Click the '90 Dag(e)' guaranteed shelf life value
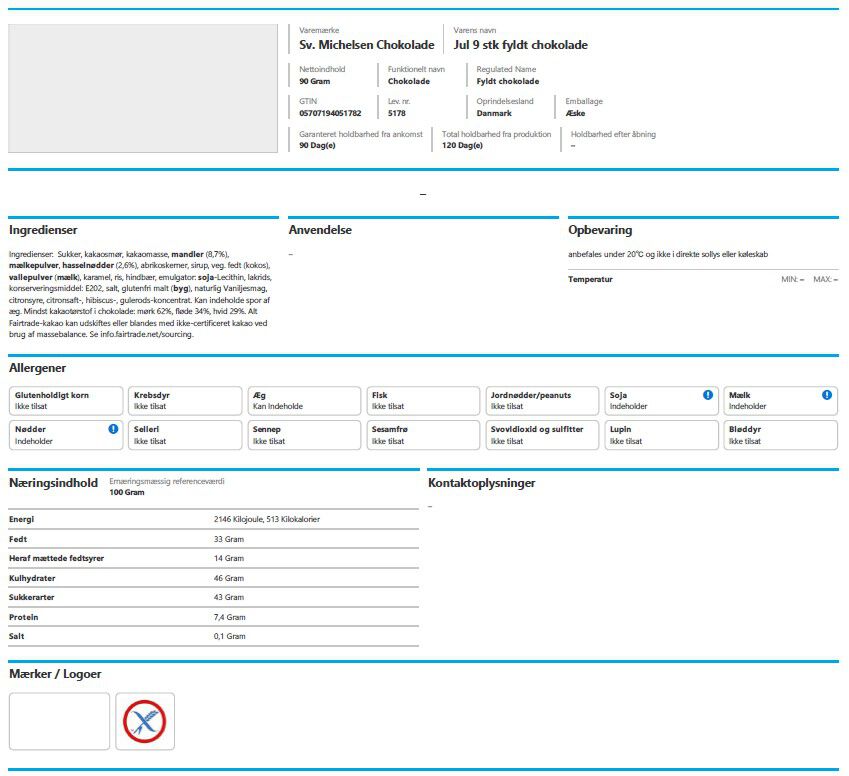Screen dimensions: 849x776 (x=317, y=145)
